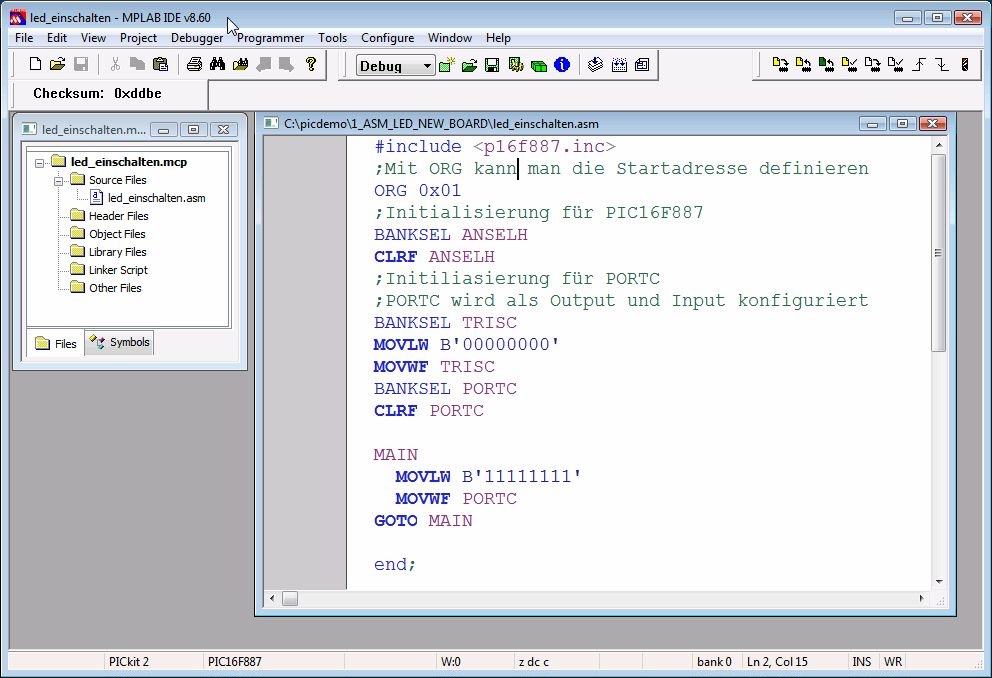The height and width of the screenshot is (678, 992).
Task: Click the Paste clipboard icon
Action: pyautogui.click(x=161, y=64)
